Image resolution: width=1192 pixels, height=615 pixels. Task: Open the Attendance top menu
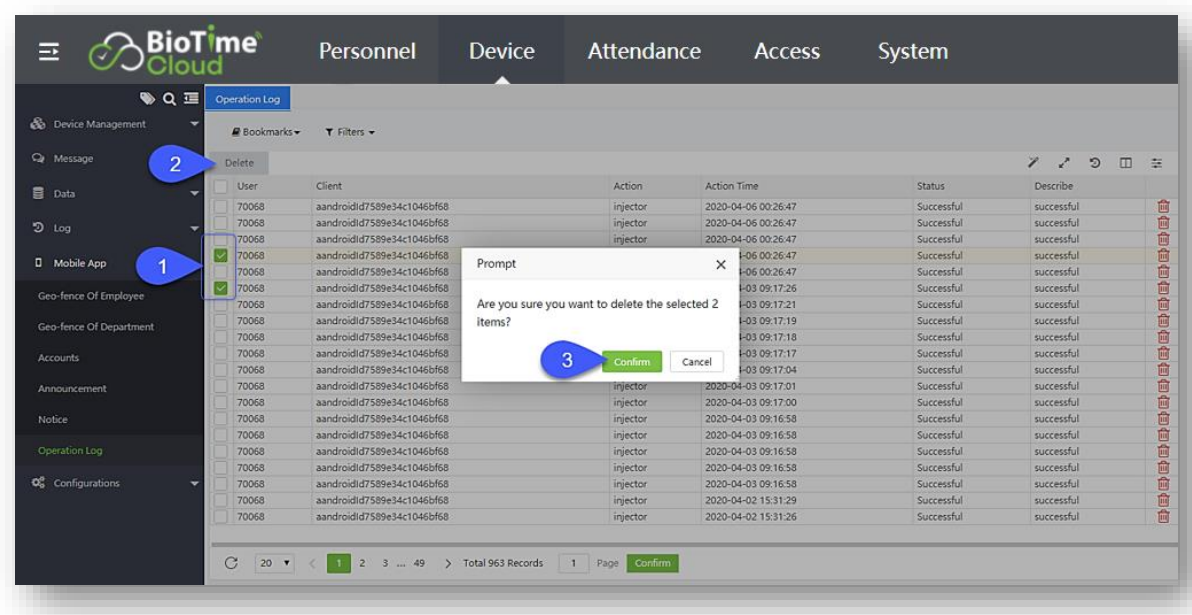644,51
